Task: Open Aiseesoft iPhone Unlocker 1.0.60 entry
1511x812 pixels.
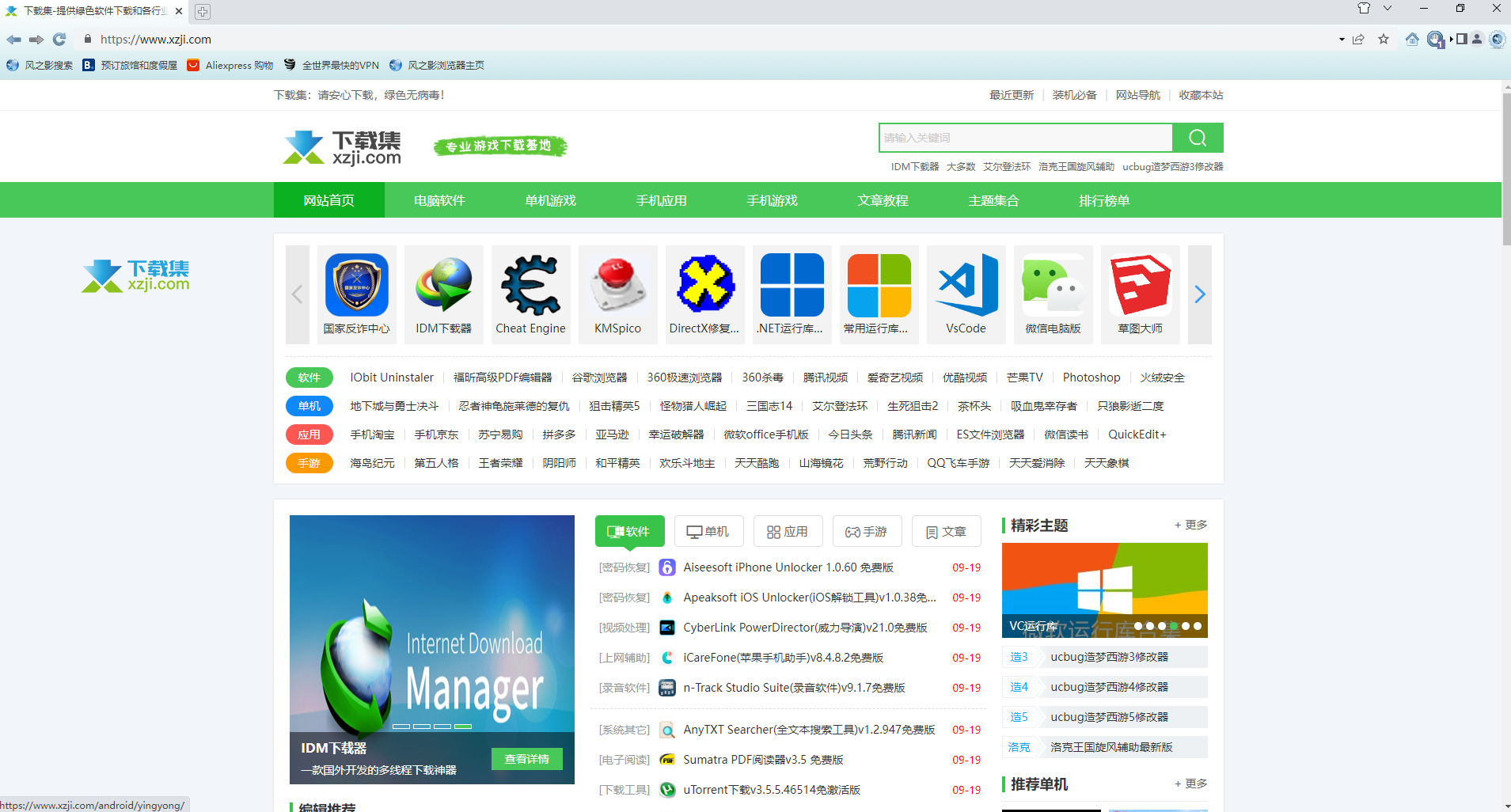Action: [x=788, y=567]
